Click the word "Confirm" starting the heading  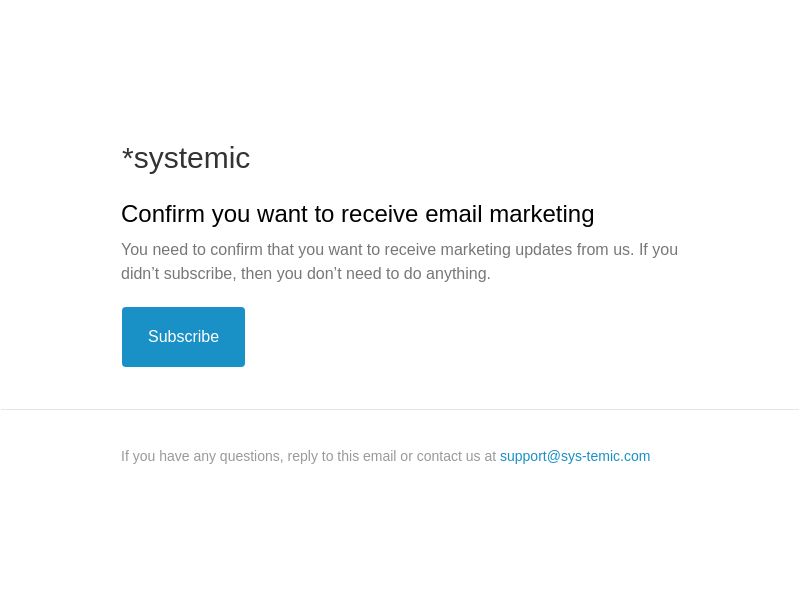click(x=162, y=214)
